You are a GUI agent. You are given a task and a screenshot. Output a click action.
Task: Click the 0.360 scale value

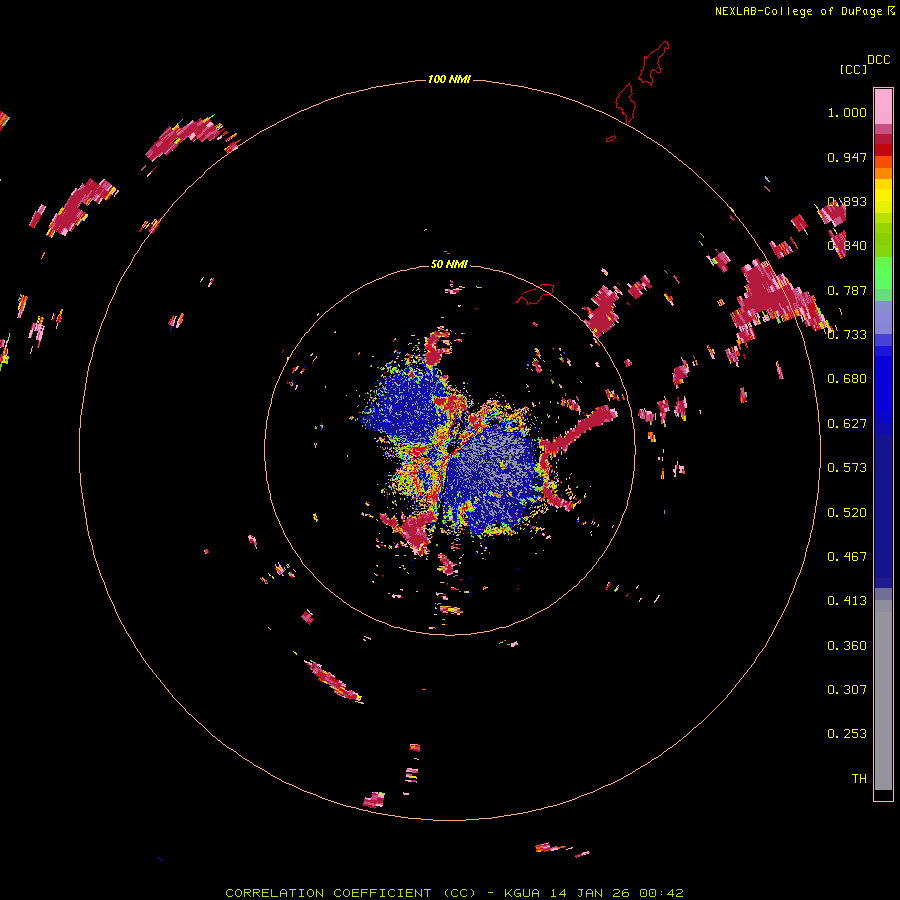coord(847,646)
